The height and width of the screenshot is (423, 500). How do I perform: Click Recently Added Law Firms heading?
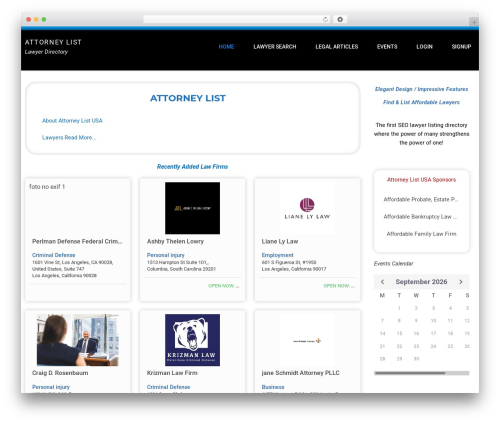[x=192, y=167]
